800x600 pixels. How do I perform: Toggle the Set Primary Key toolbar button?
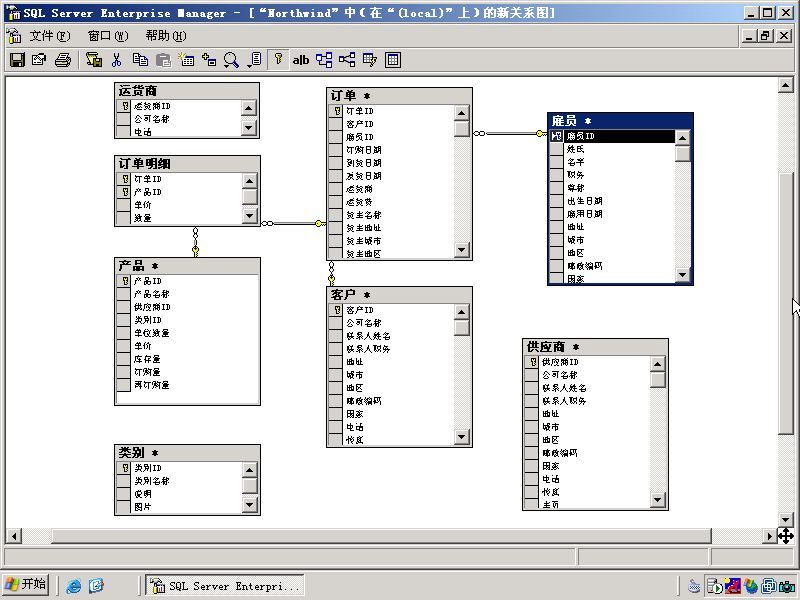[278, 60]
